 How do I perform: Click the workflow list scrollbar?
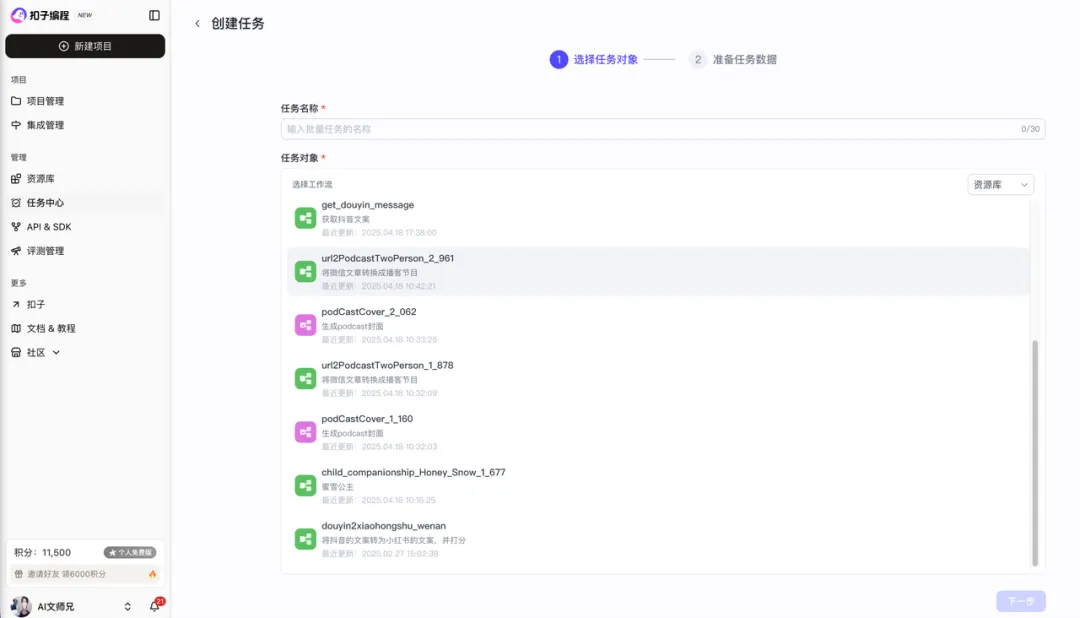[x=1035, y=453]
